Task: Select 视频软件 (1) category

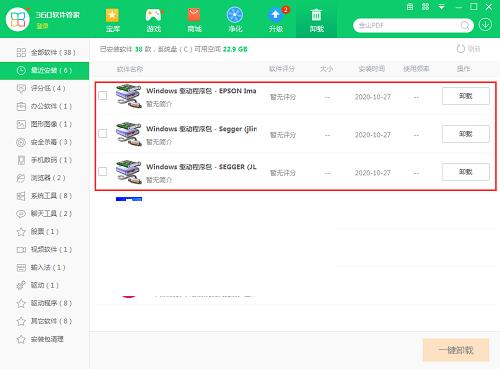Action: (45, 250)
